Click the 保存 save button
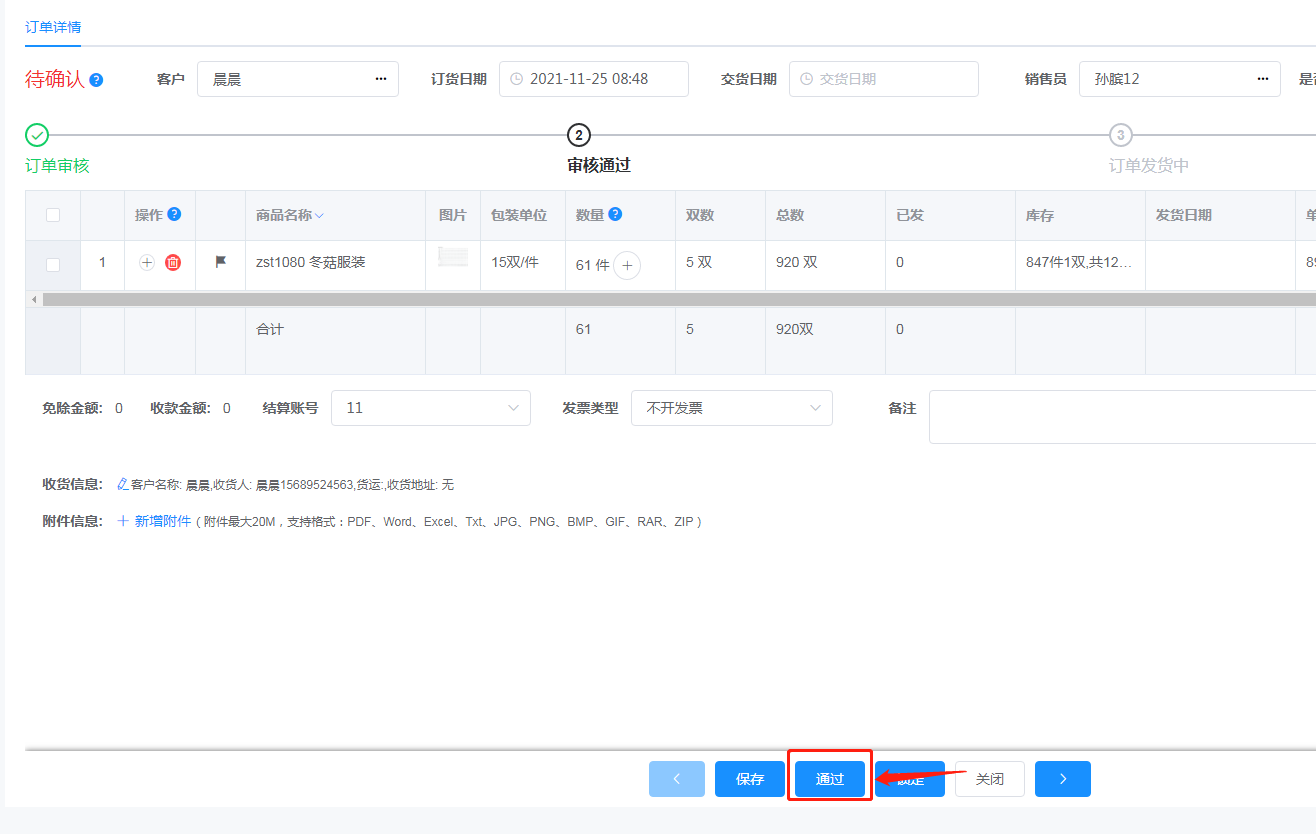The height and width of the screenshot is (834, 1316). [750, 779]
